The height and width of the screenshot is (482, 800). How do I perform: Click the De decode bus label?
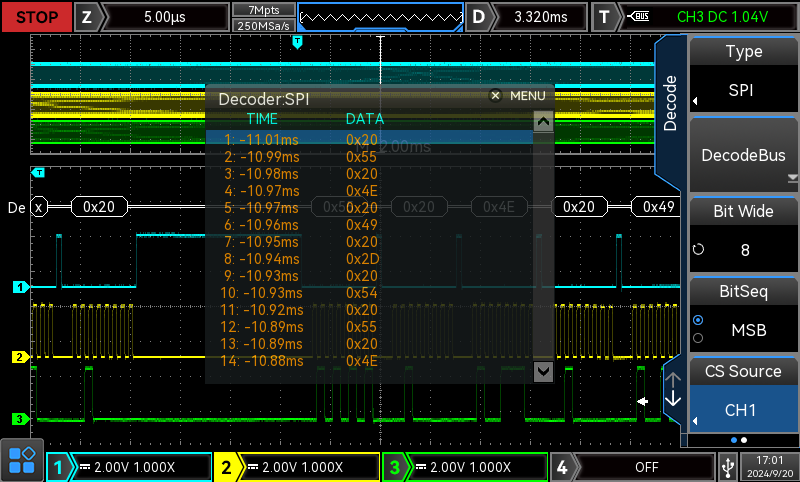tap(16, 208)
